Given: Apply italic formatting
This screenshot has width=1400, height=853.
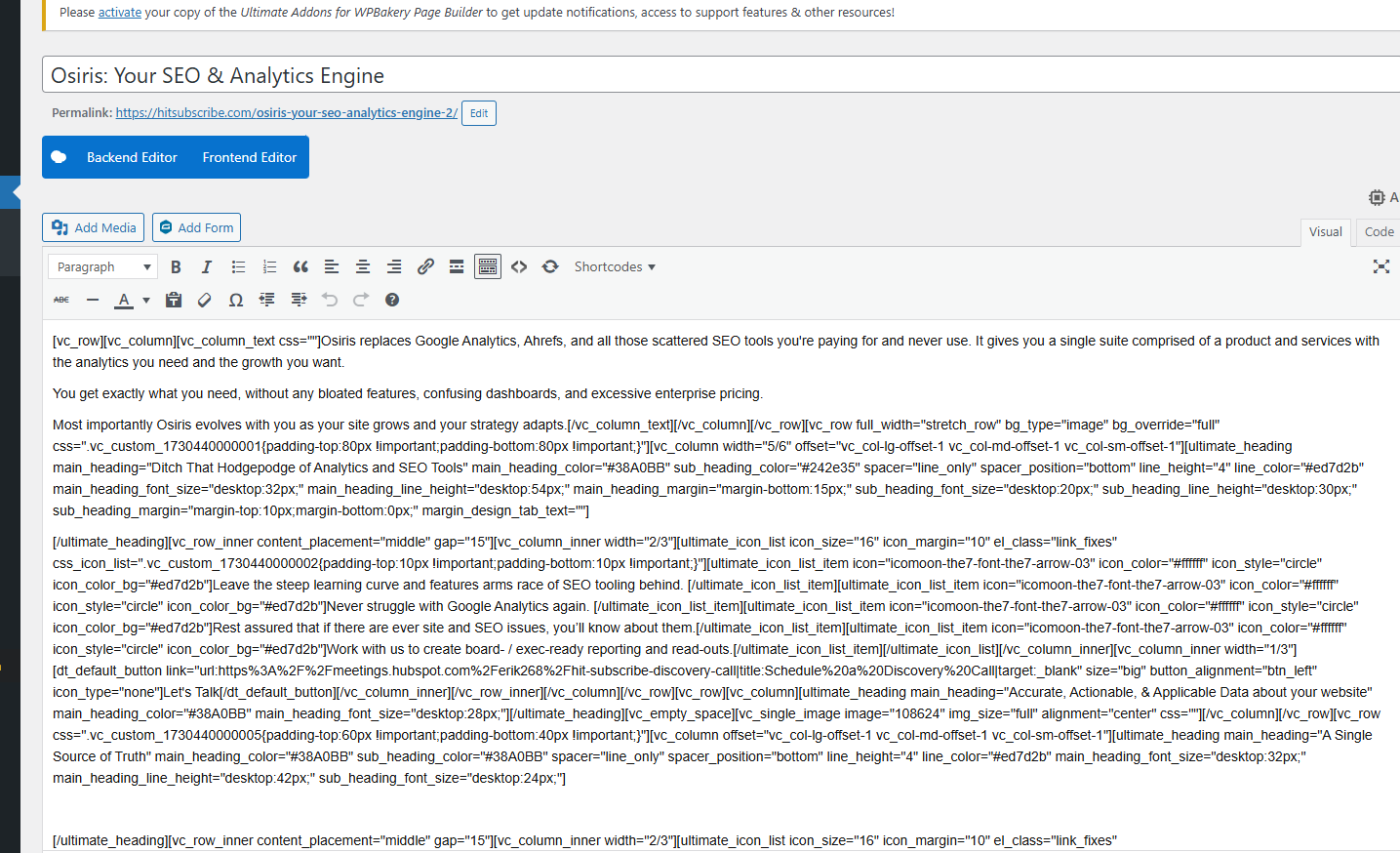Looking at the screenshot, I should click(207, 266).
